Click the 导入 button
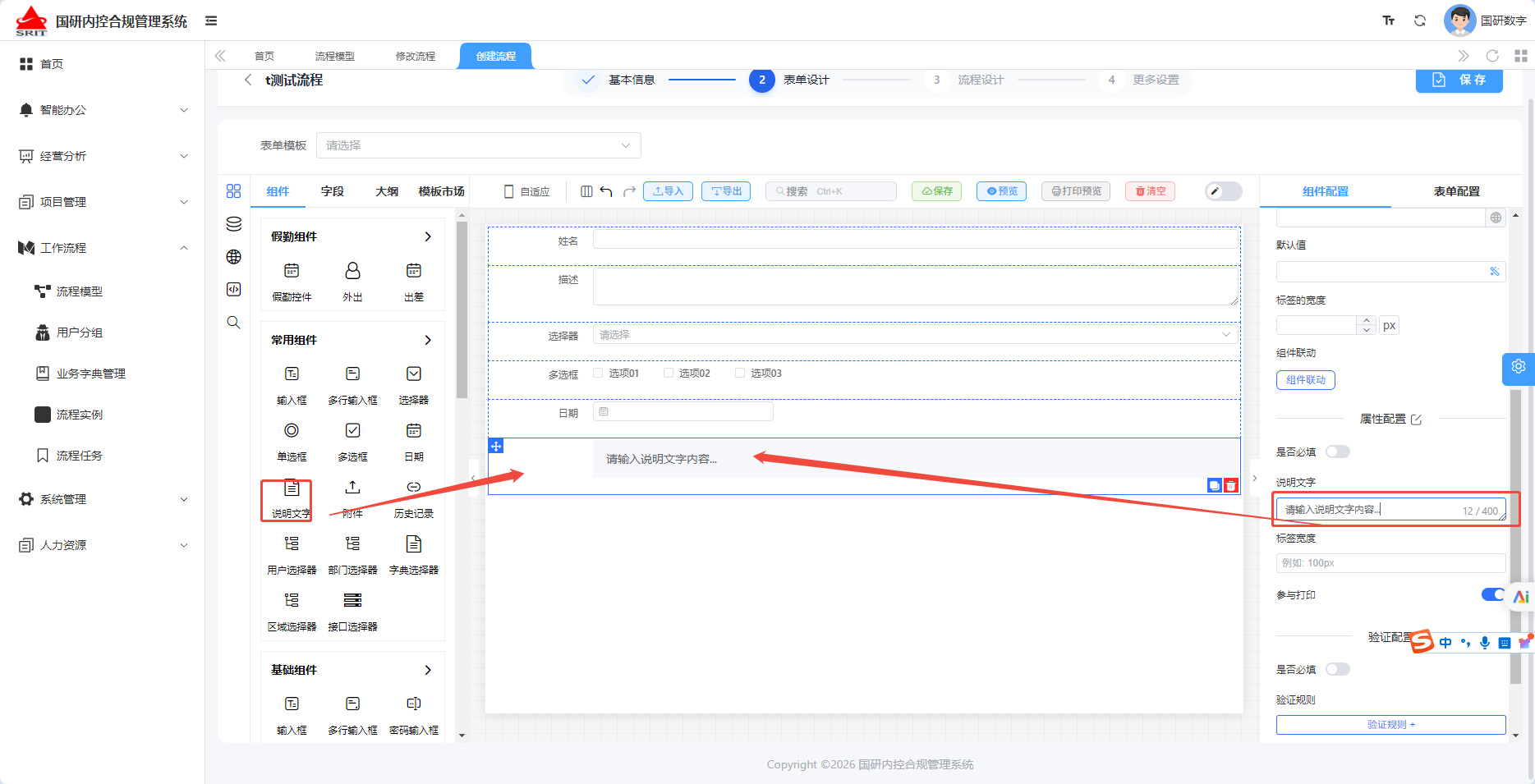The height and width of the screenshot is (784, 1535). (x=668, y=191)
